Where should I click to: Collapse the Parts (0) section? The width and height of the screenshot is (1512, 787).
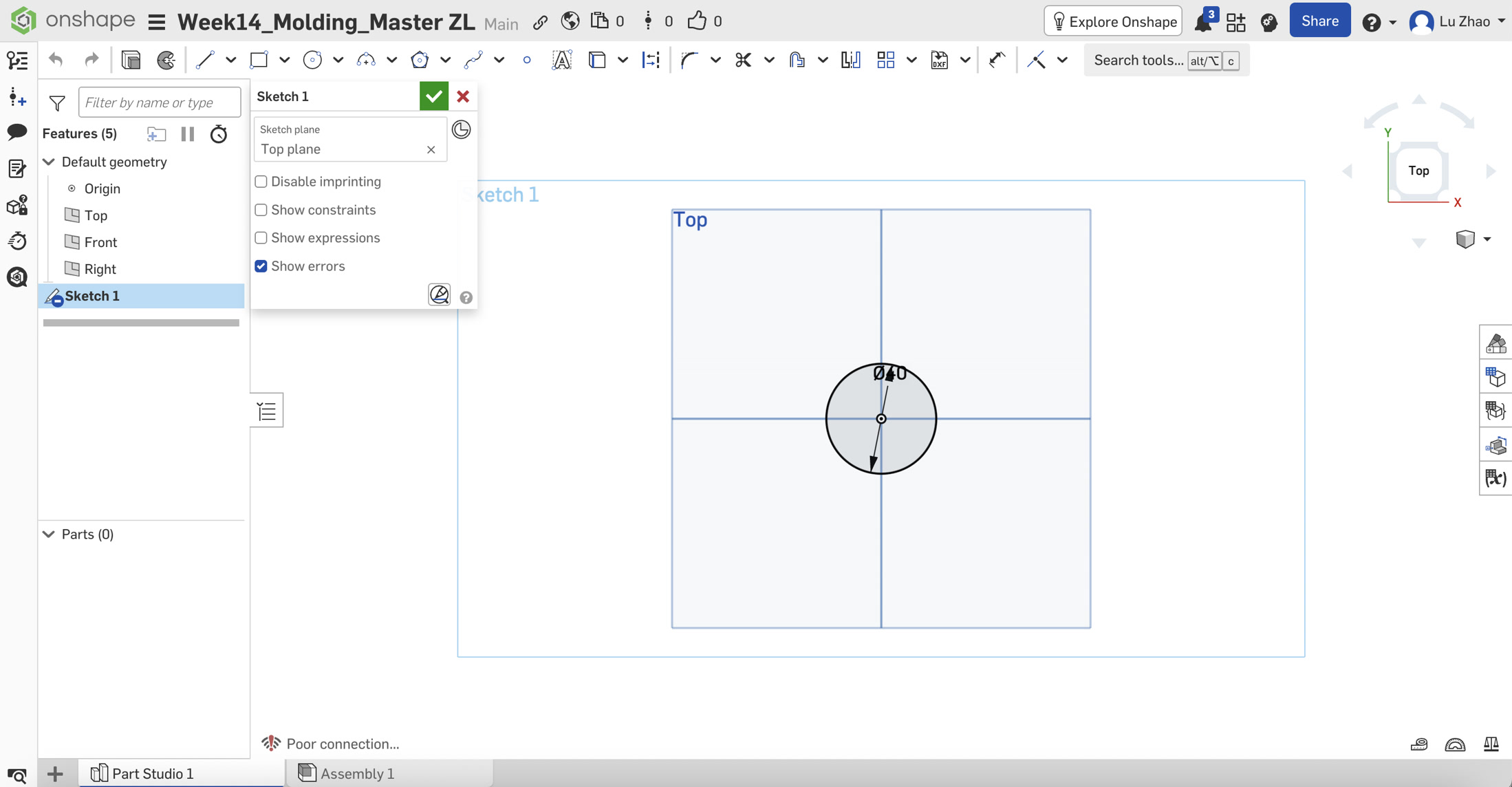tap(49, 534)
